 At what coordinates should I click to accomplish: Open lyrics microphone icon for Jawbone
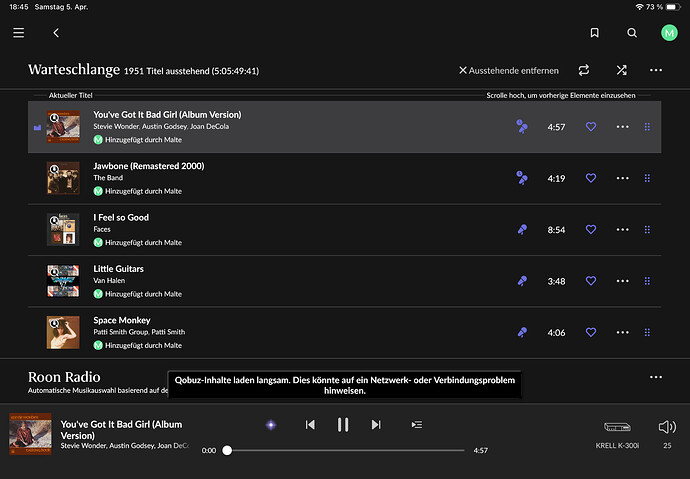pos(522,178)
